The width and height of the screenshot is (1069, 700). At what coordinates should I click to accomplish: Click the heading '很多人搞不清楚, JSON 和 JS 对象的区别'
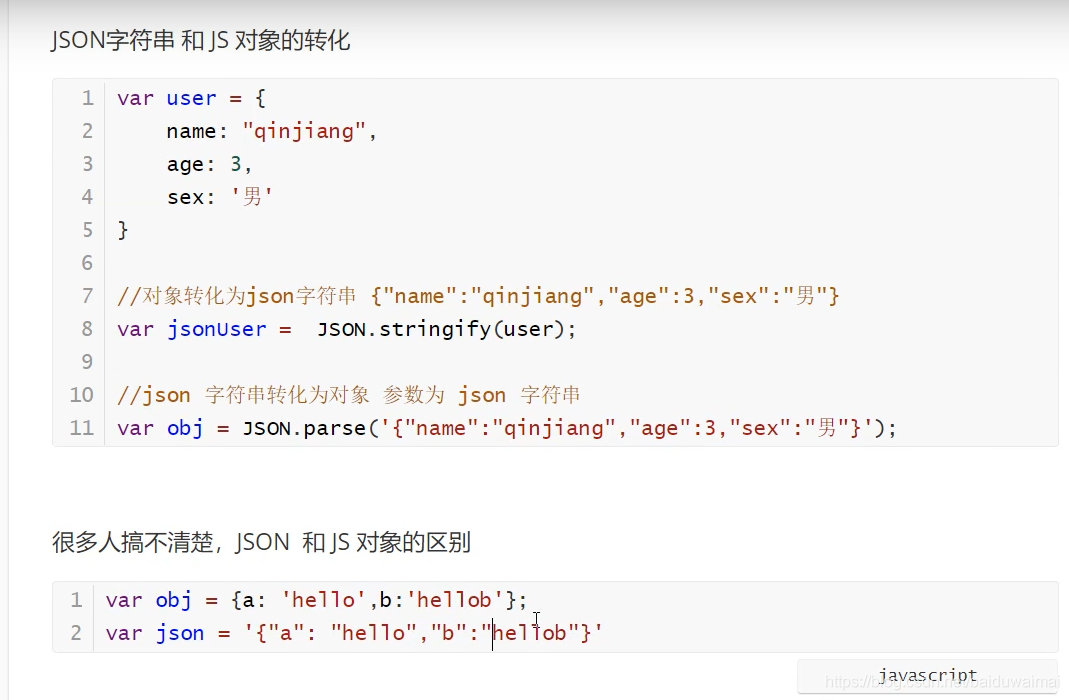tap(262, 543)
